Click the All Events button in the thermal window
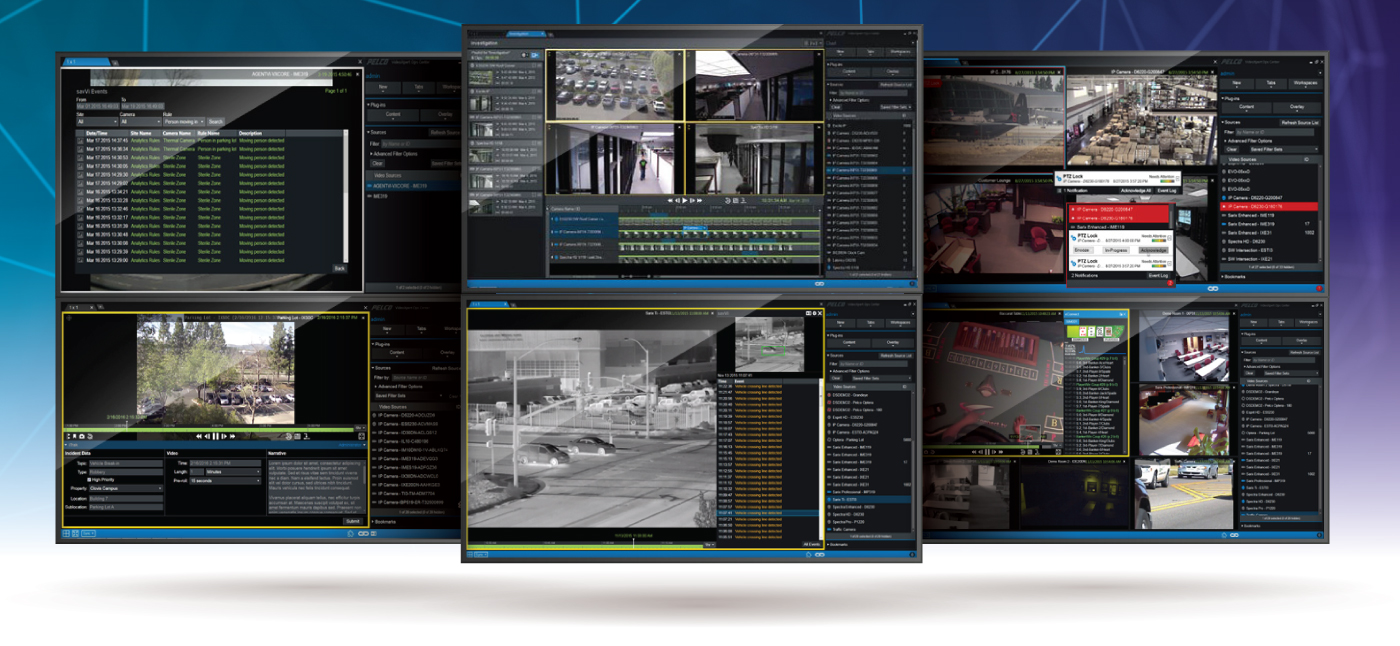The height and width of the screenshot is (646, 1400). [811, 544]
